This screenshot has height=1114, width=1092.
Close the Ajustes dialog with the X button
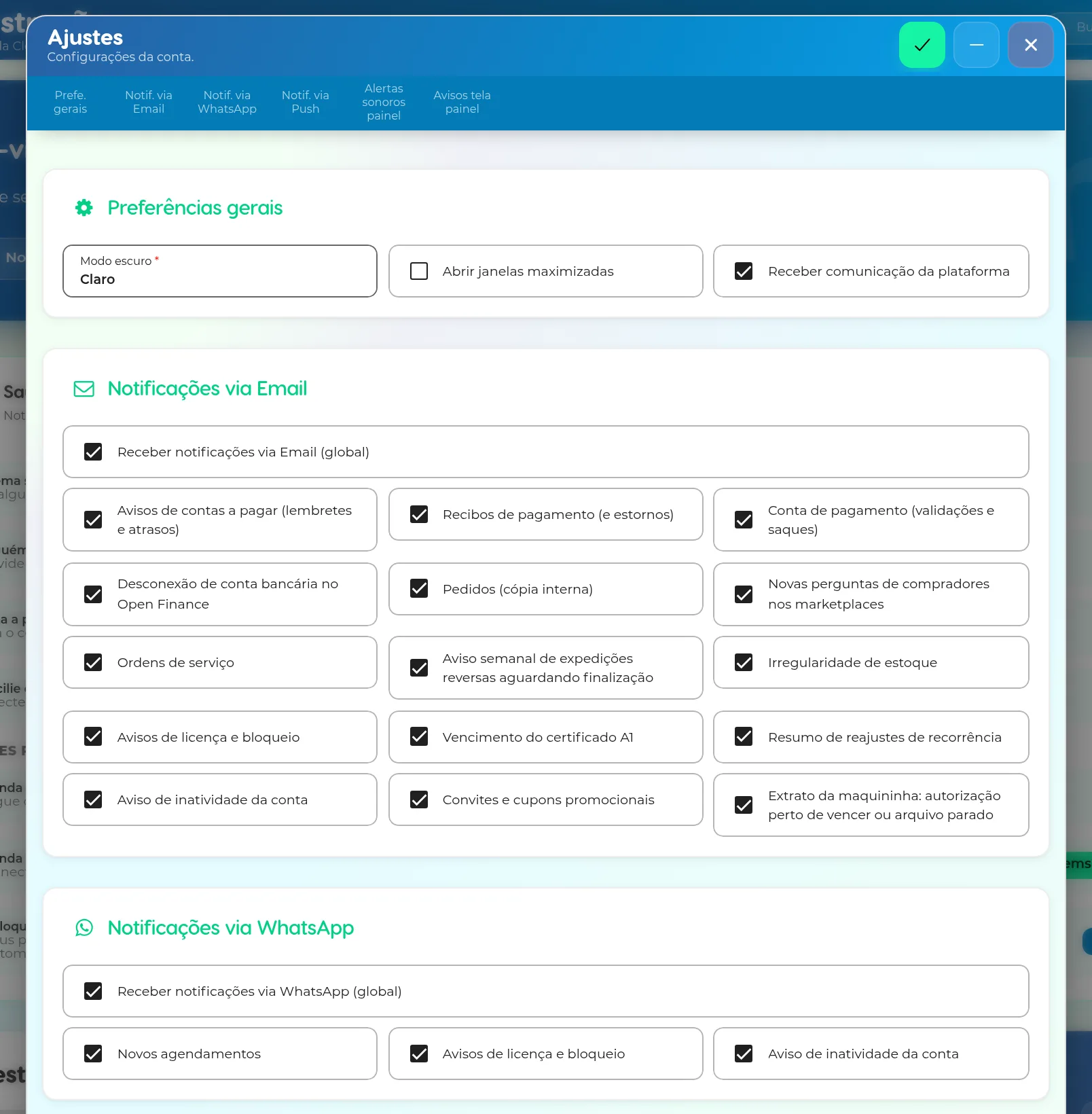pos(1030,45)
